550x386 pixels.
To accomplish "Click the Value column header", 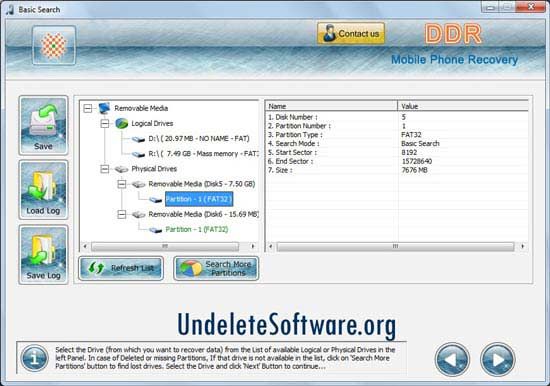I will [463, 106].
